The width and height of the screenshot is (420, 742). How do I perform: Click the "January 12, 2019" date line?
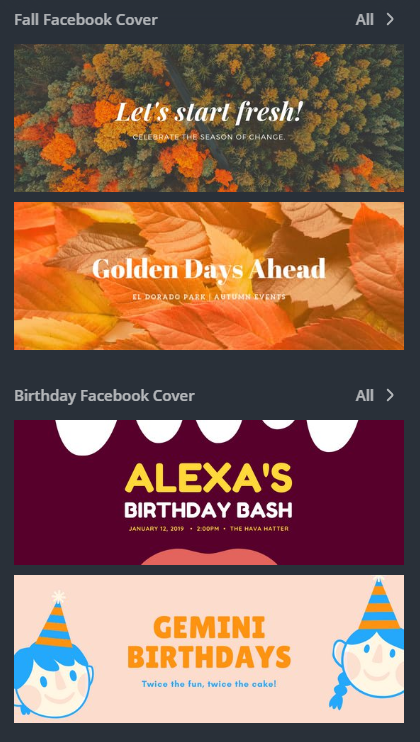(x=156, y=529)
